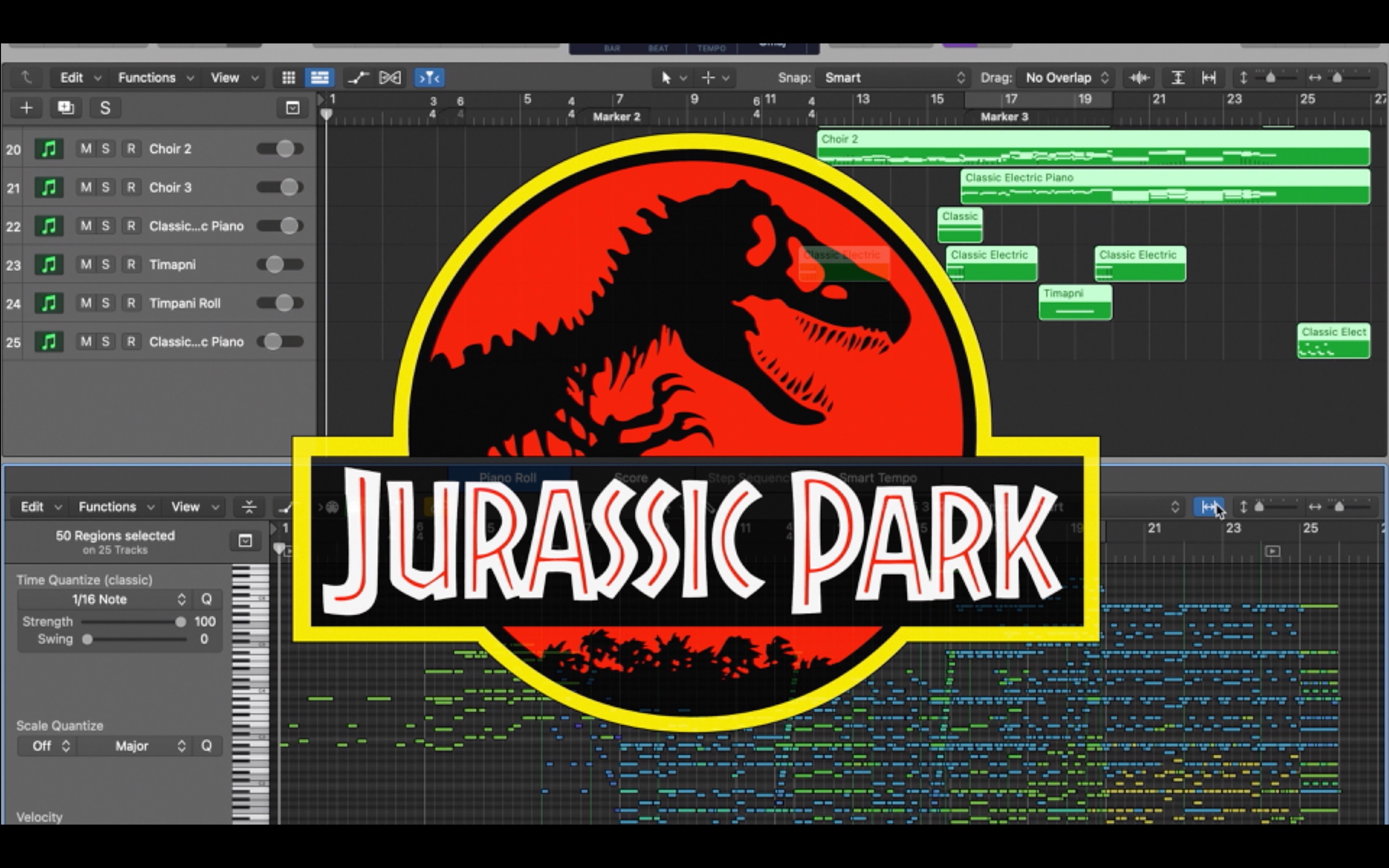Click the global Solo S button
This screenshot has width=1389, height=868.
105,108
